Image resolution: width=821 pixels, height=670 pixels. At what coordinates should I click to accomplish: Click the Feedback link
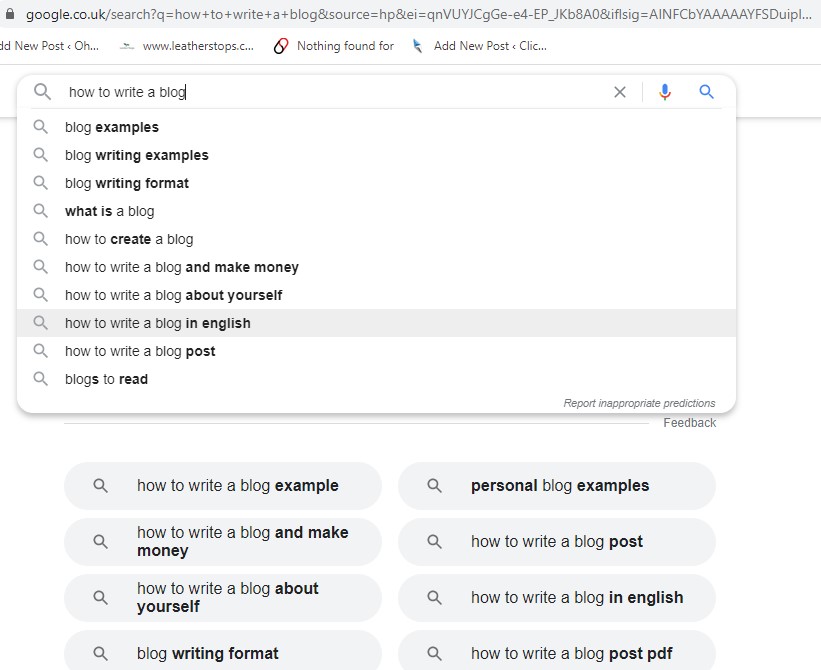tap(689, 423)
